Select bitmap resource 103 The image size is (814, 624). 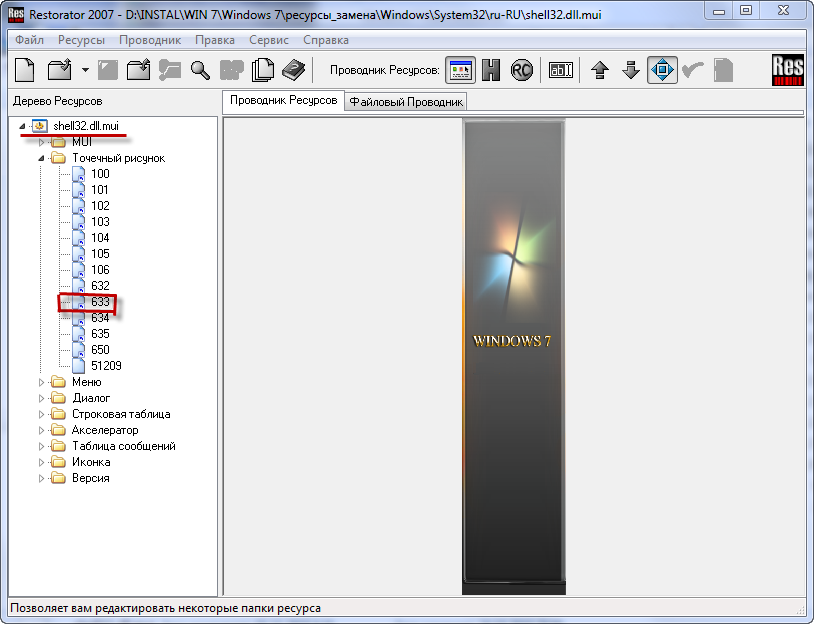coord(100,222)
